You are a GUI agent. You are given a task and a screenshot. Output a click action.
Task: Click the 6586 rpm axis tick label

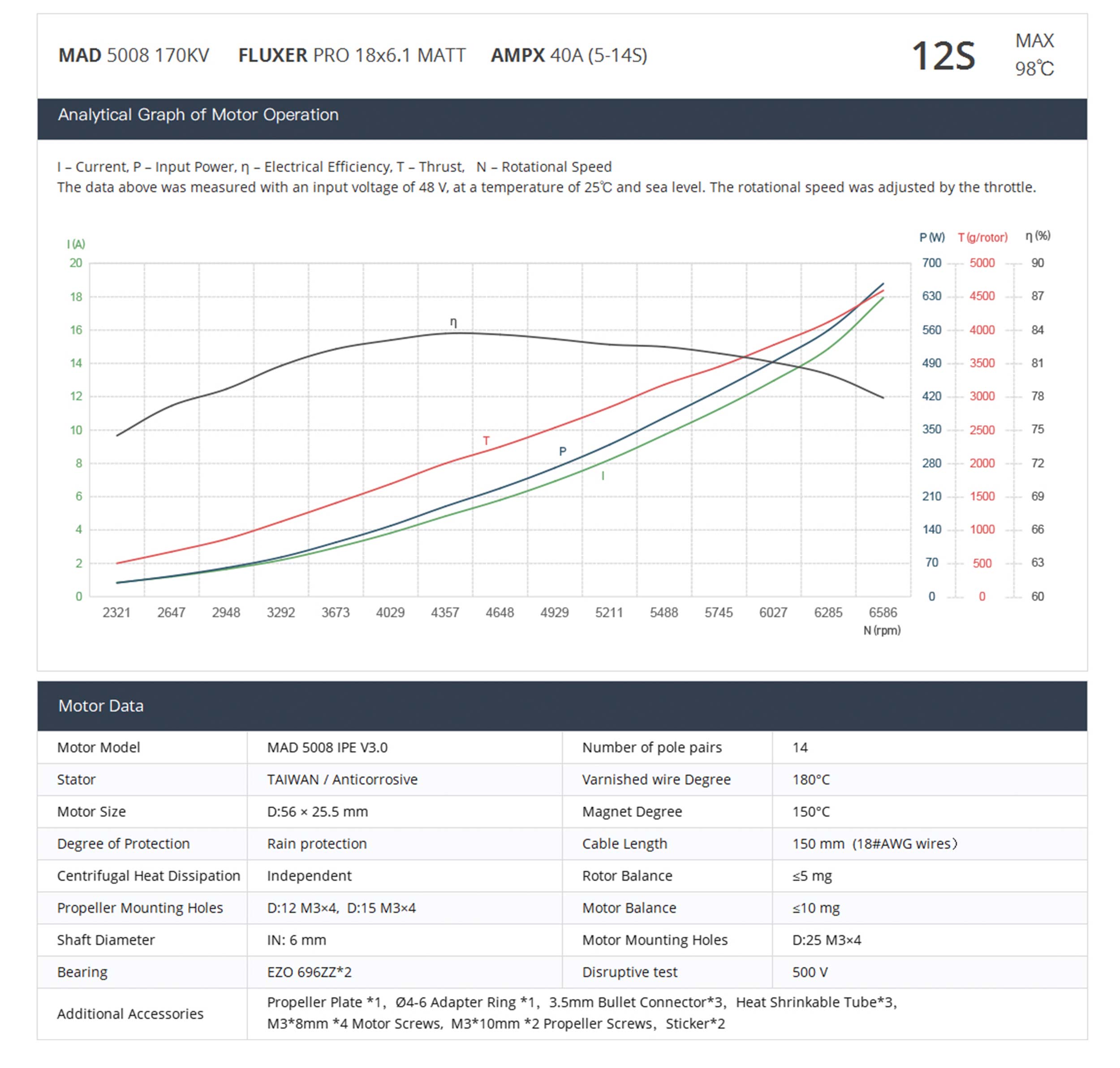pos(882,612)
